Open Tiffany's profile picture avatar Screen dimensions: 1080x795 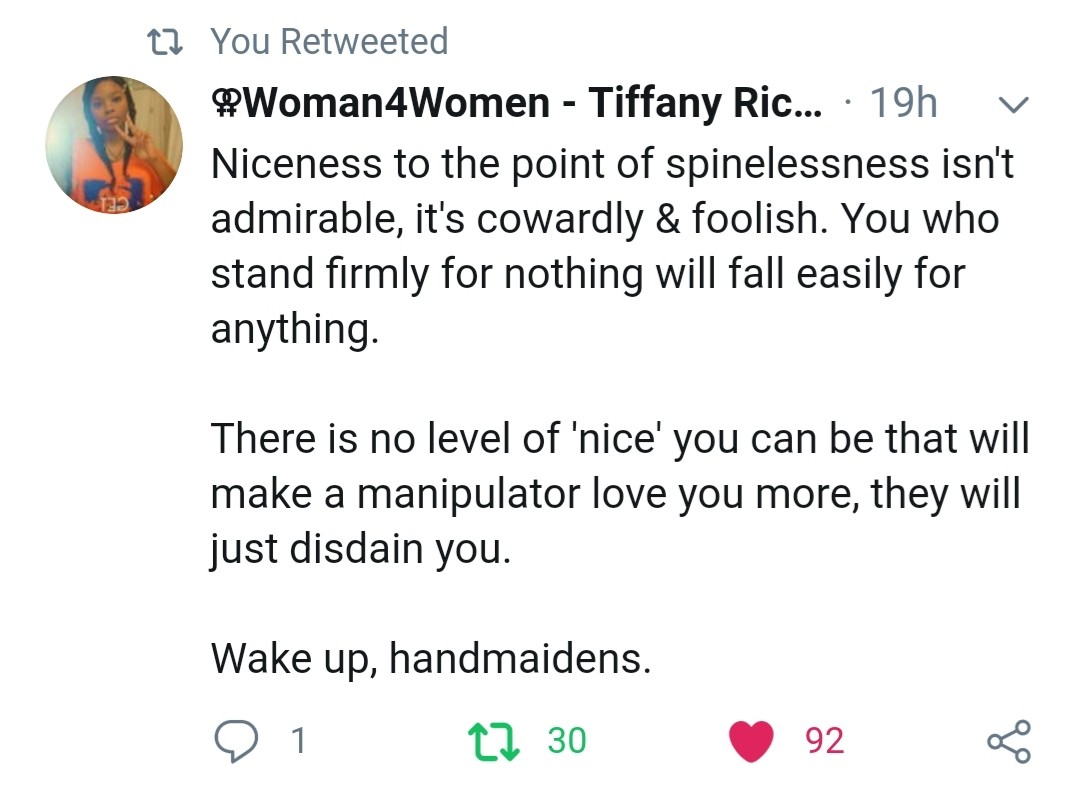tap(114, 145)
